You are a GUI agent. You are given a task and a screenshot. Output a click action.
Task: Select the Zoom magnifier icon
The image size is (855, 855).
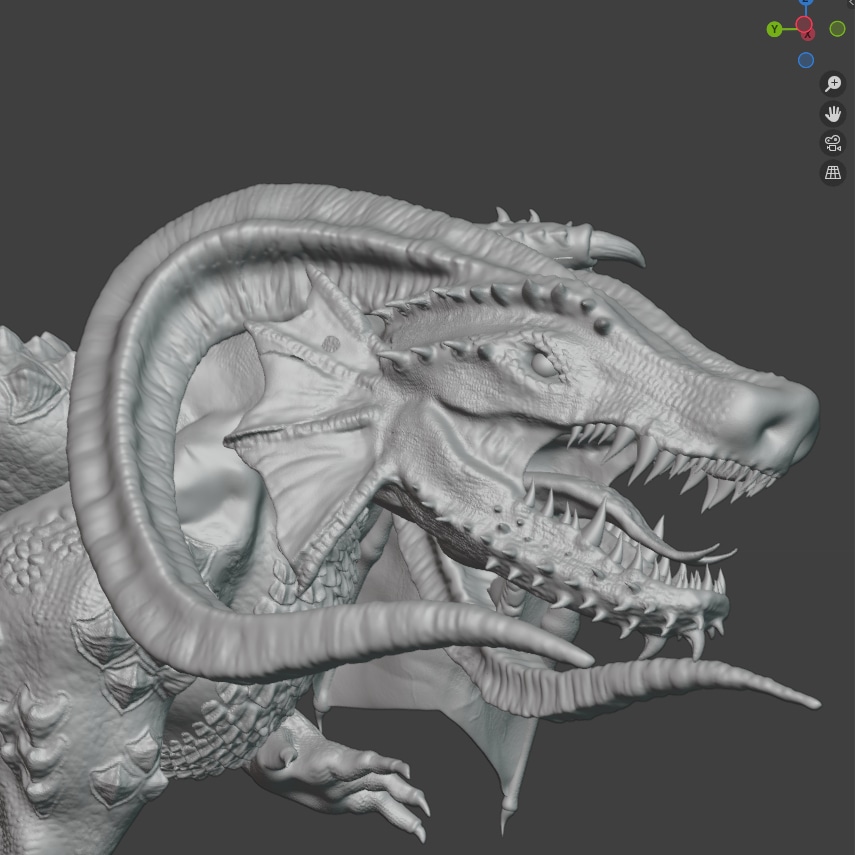pos(833,84)
